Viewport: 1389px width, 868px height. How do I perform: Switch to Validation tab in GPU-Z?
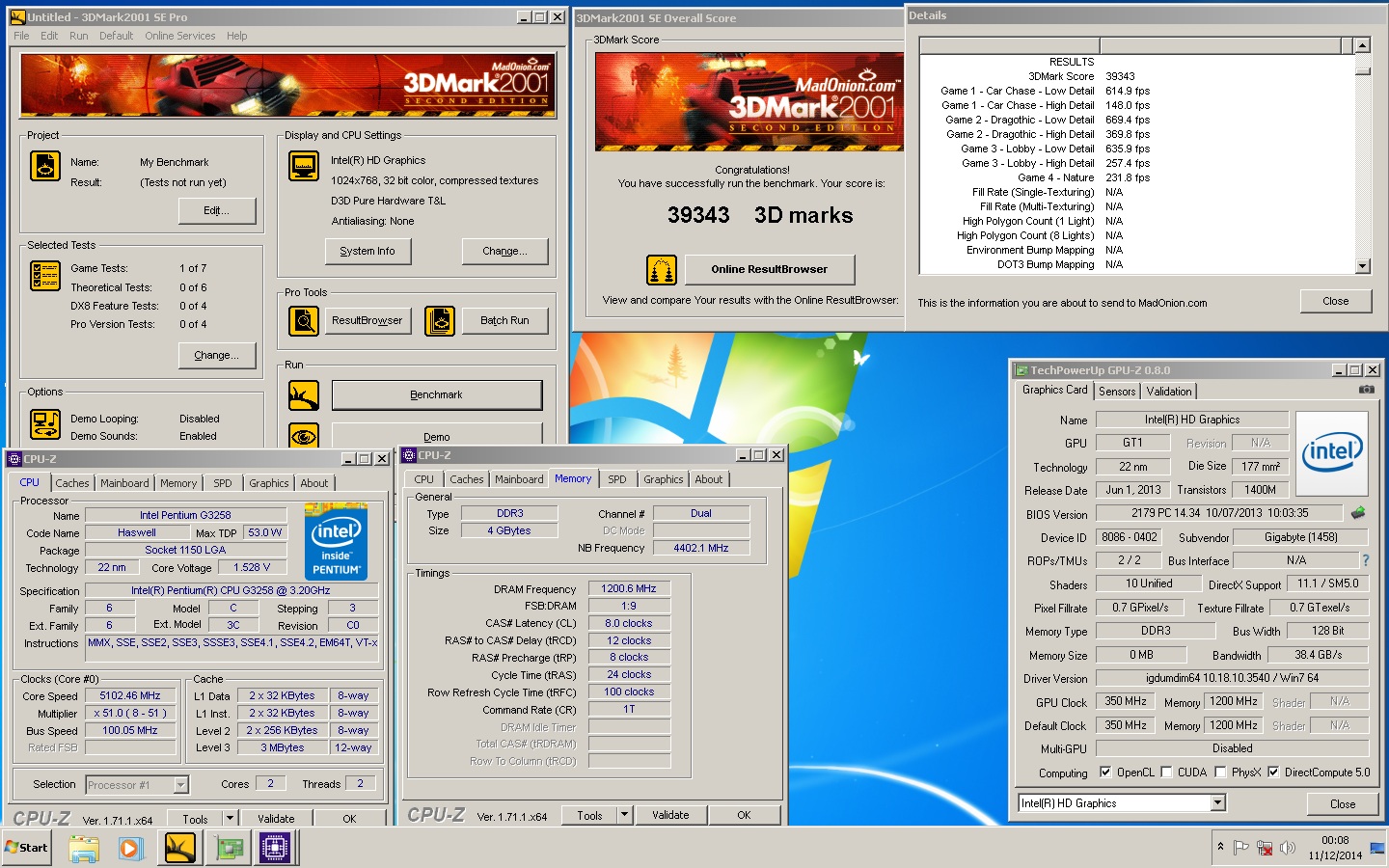click(x=1169, y=392)
